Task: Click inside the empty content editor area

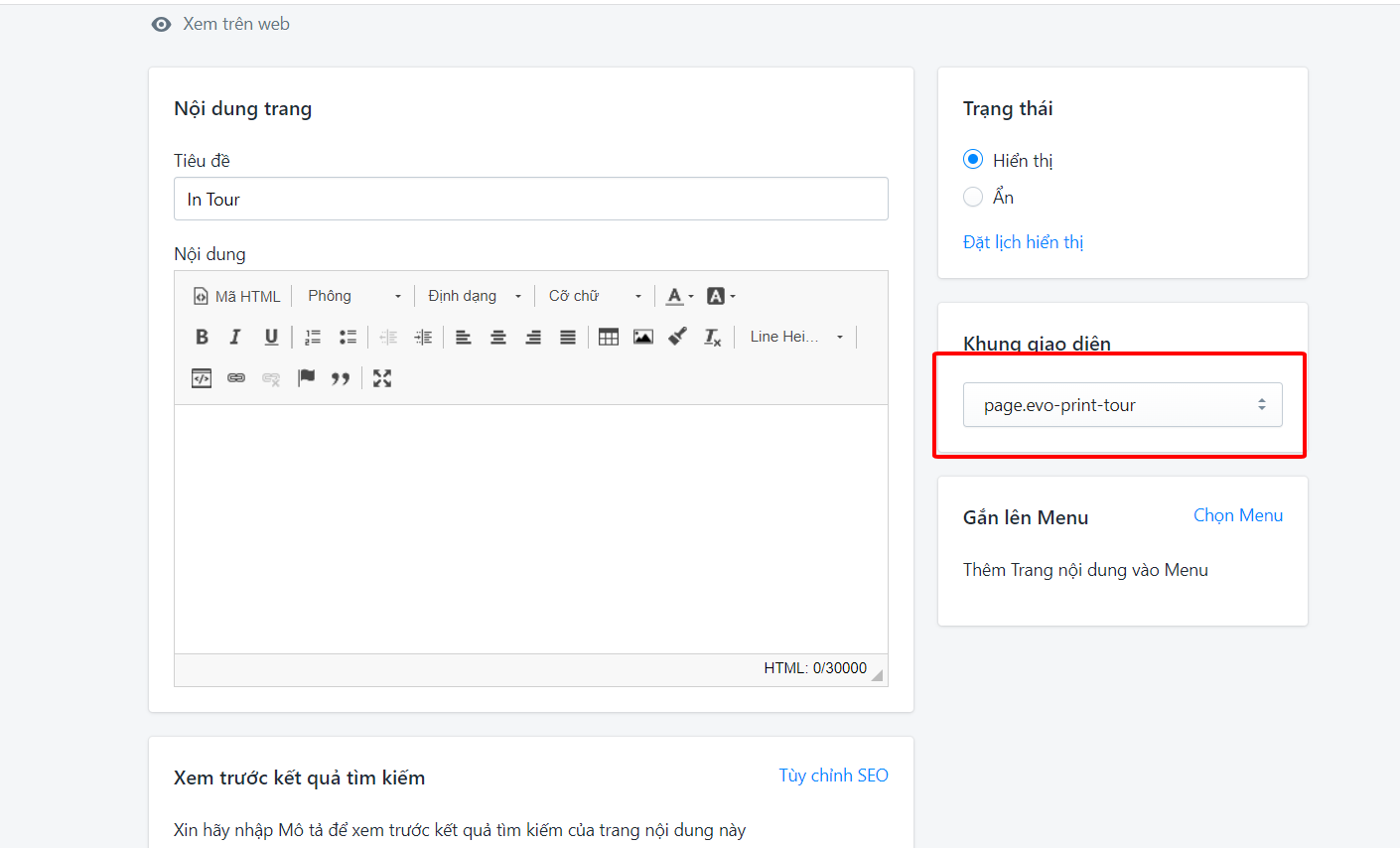Action: pyautogui.click(x=531, y=529)
